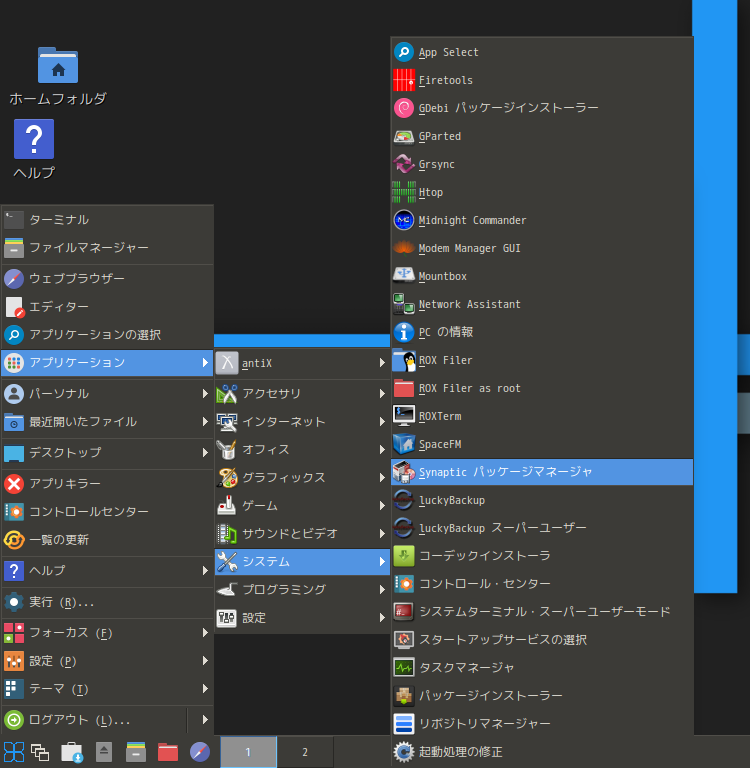Open テーマ (T) menu entry
750x768 pixels.
107,689
